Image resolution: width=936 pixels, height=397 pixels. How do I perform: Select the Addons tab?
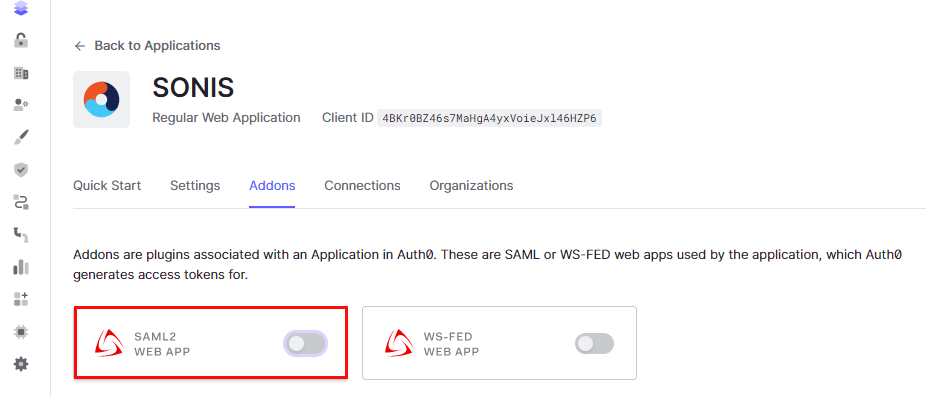coord(272,186)
